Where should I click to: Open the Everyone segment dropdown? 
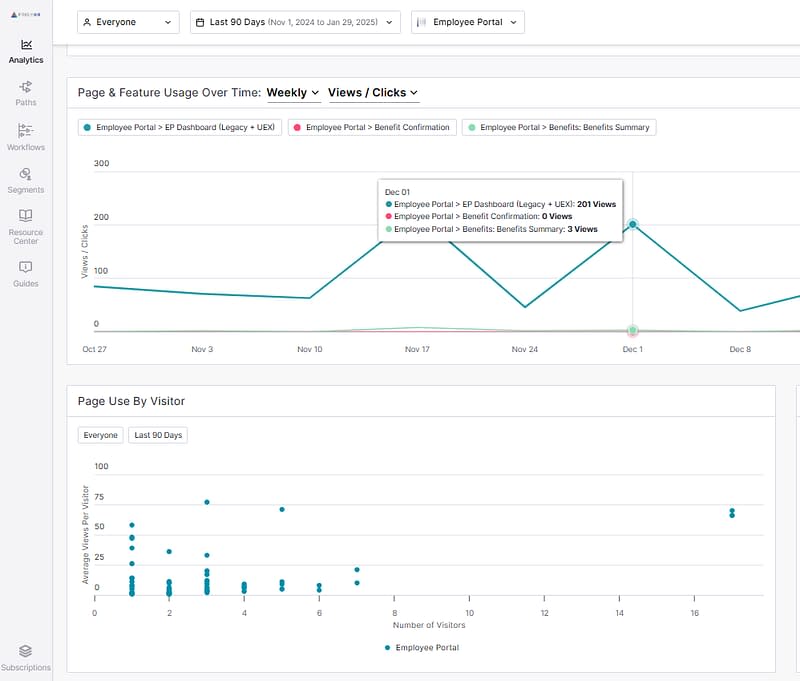coord(129,22)
